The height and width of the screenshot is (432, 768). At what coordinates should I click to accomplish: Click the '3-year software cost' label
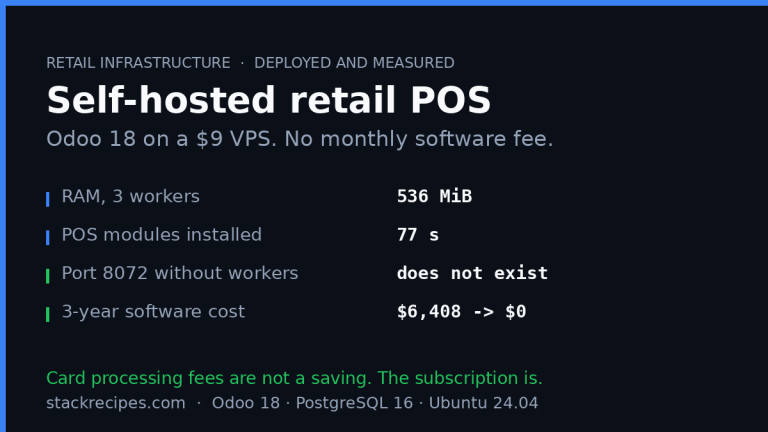(x=153, y=312)
